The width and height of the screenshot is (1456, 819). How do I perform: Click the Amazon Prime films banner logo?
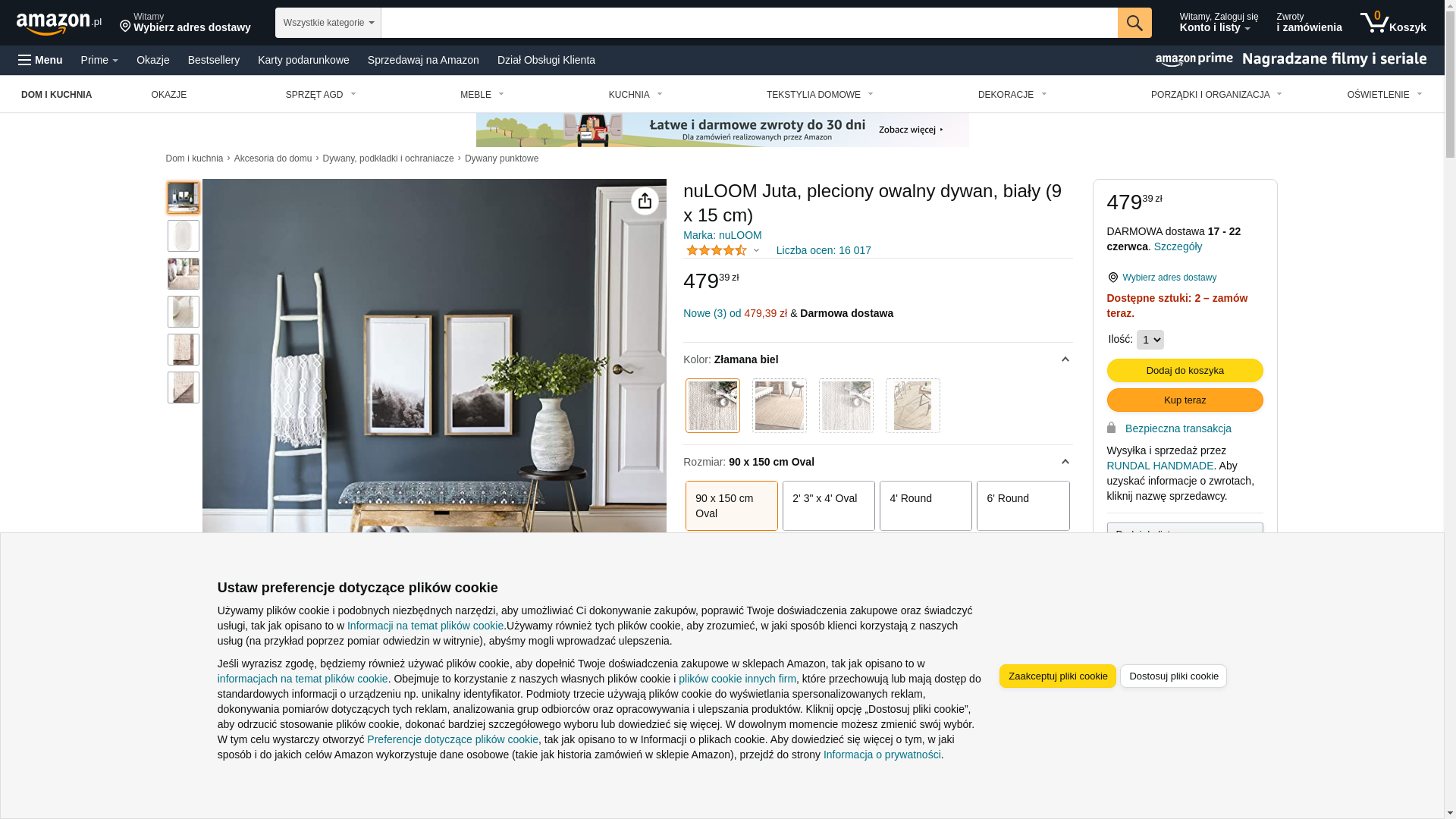click(1291, 60)
